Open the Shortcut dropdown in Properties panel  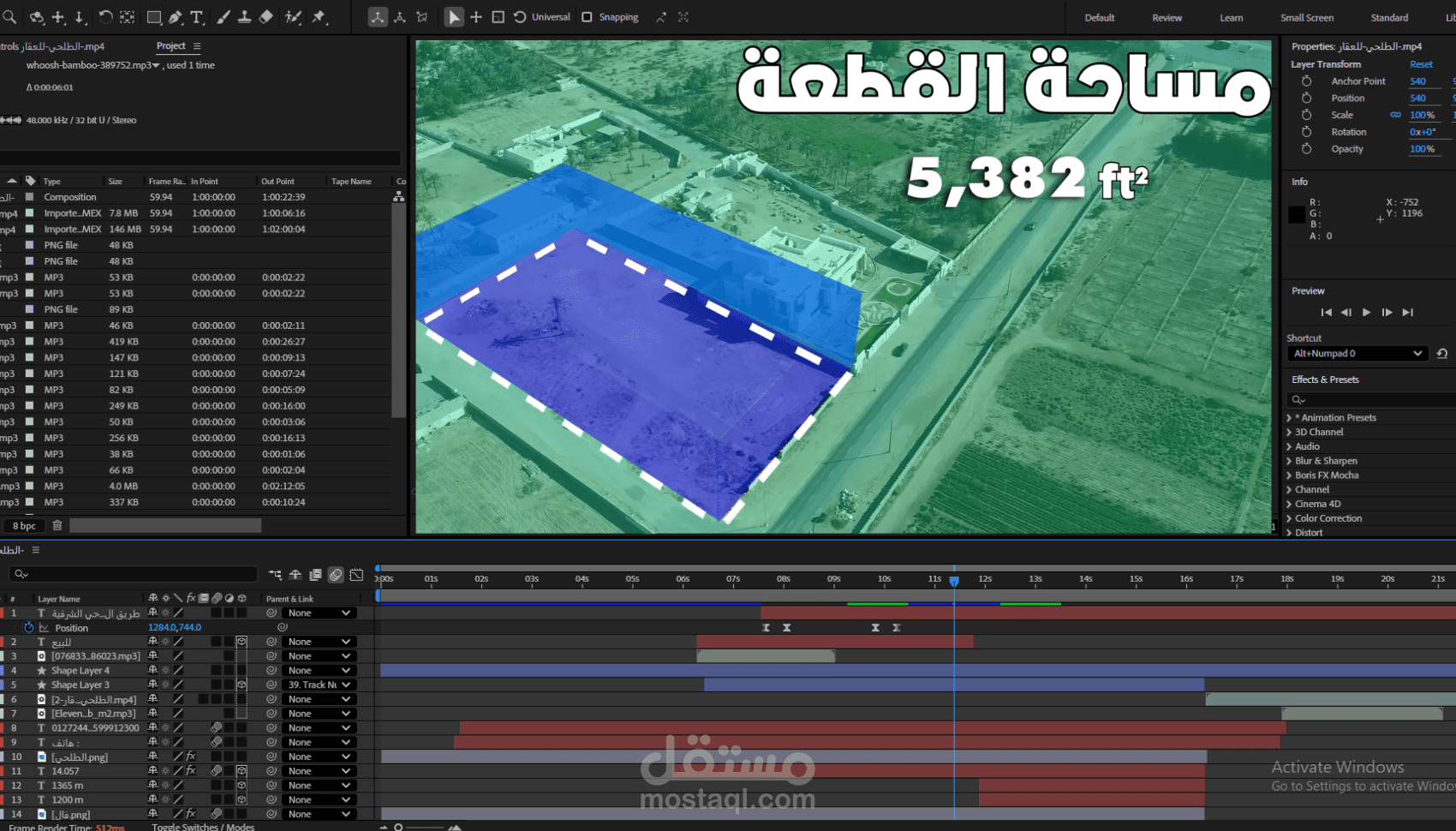[1357, 353]
